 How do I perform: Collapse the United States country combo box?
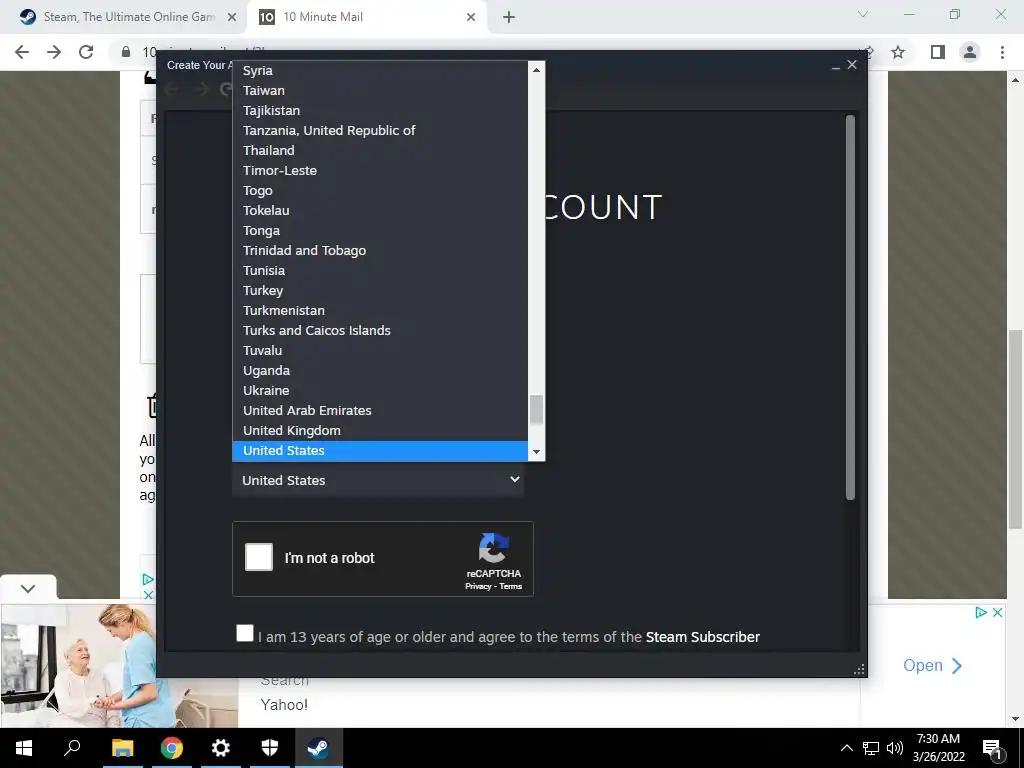pos(378,480)
